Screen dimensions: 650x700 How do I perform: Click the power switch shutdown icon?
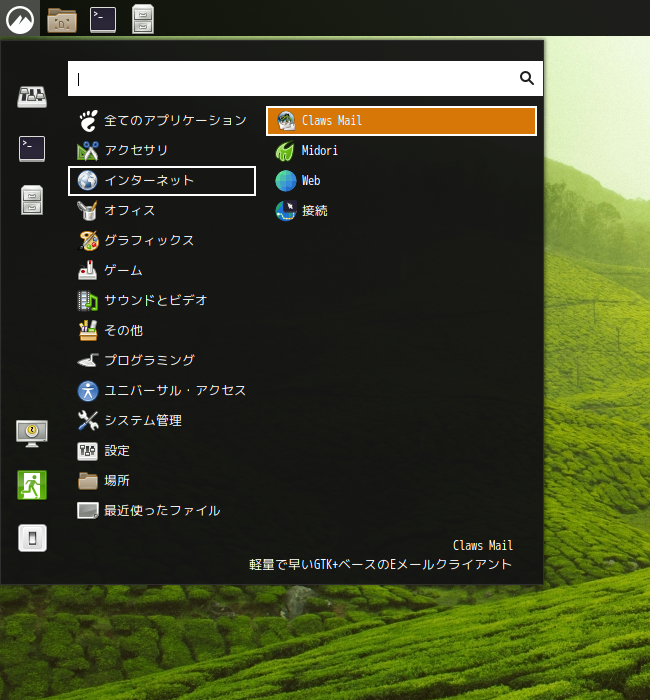[32, 538]
